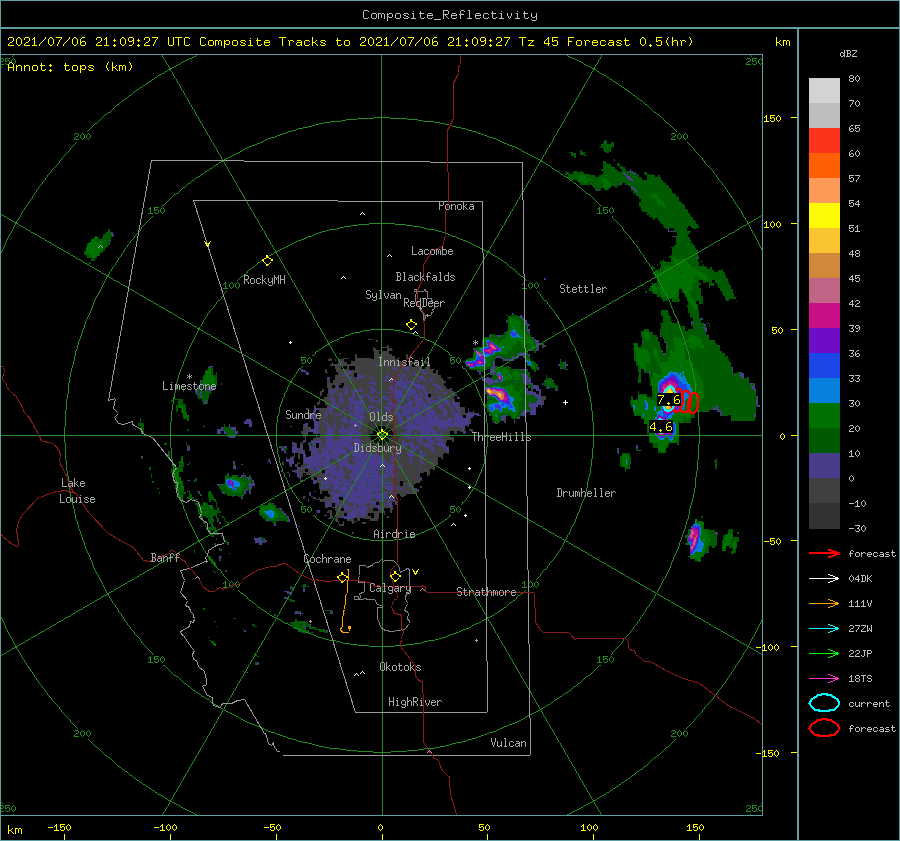Screen dimensions: 900x841
Task: Click the Strathmore town label
Action: [486, 592]
